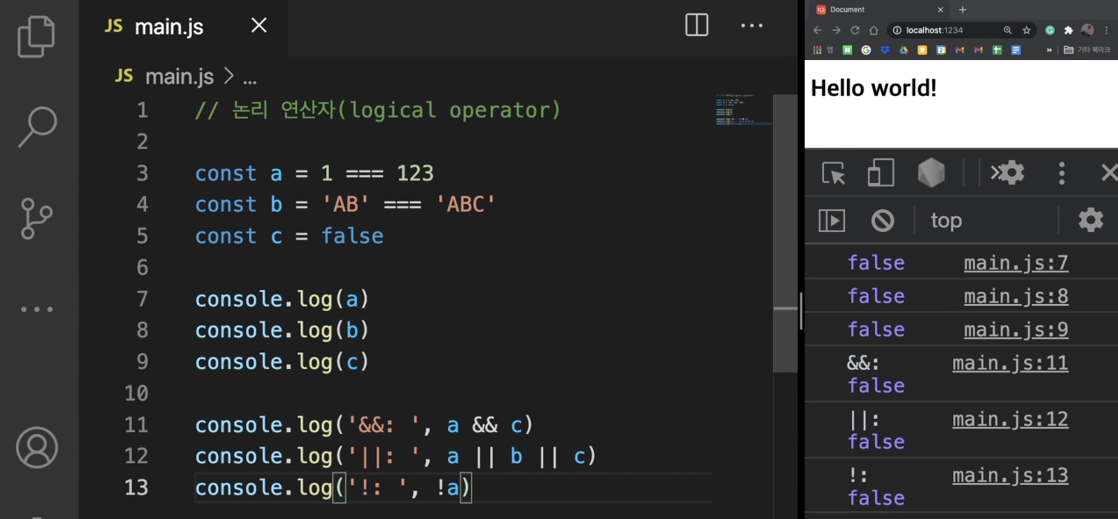The image size is (1118, 519).
Task: Click the browser reload button
Action: click(855, 31)
